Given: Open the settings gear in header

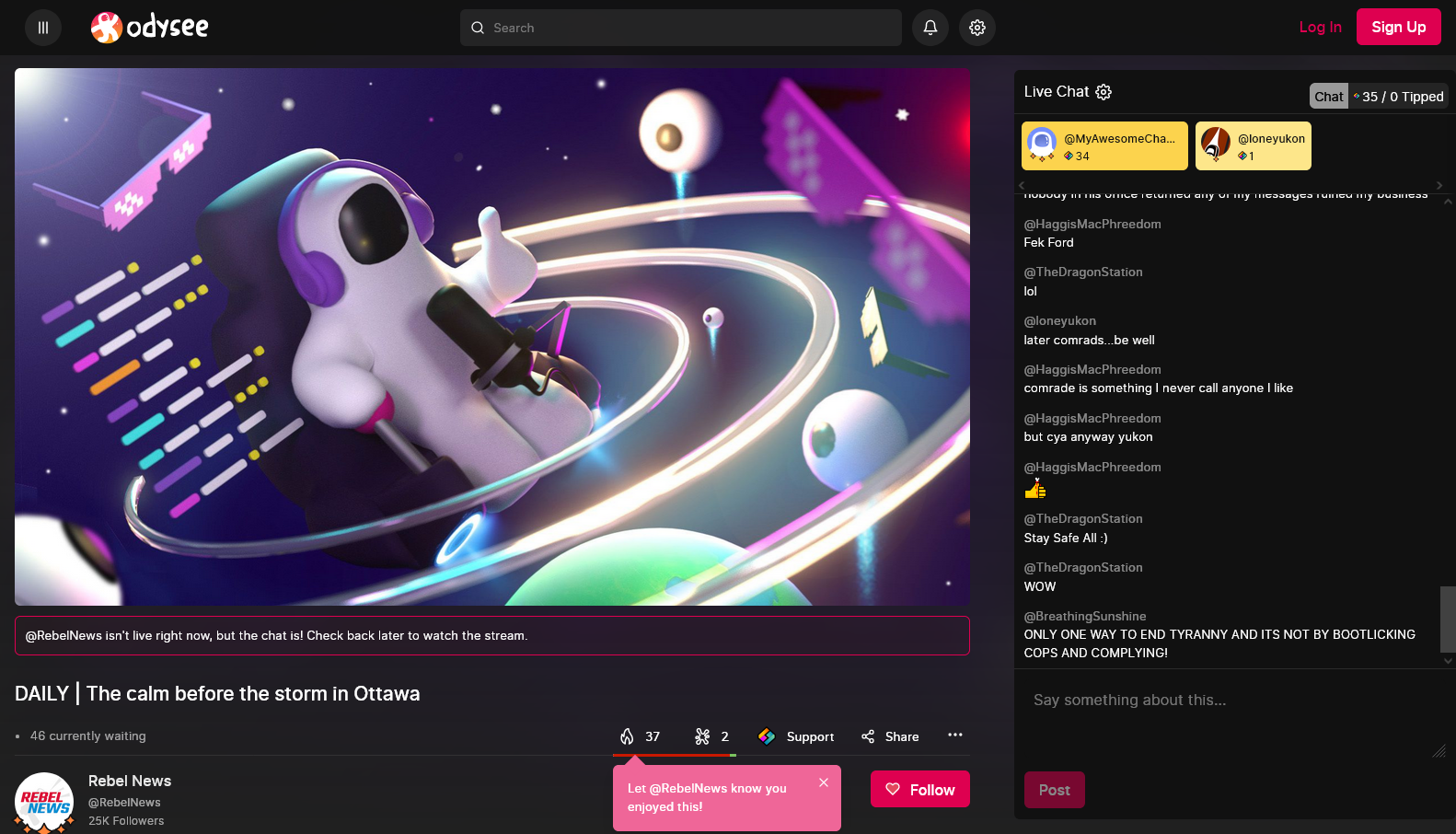Looking at the screenshot, I should pos(977,28).
